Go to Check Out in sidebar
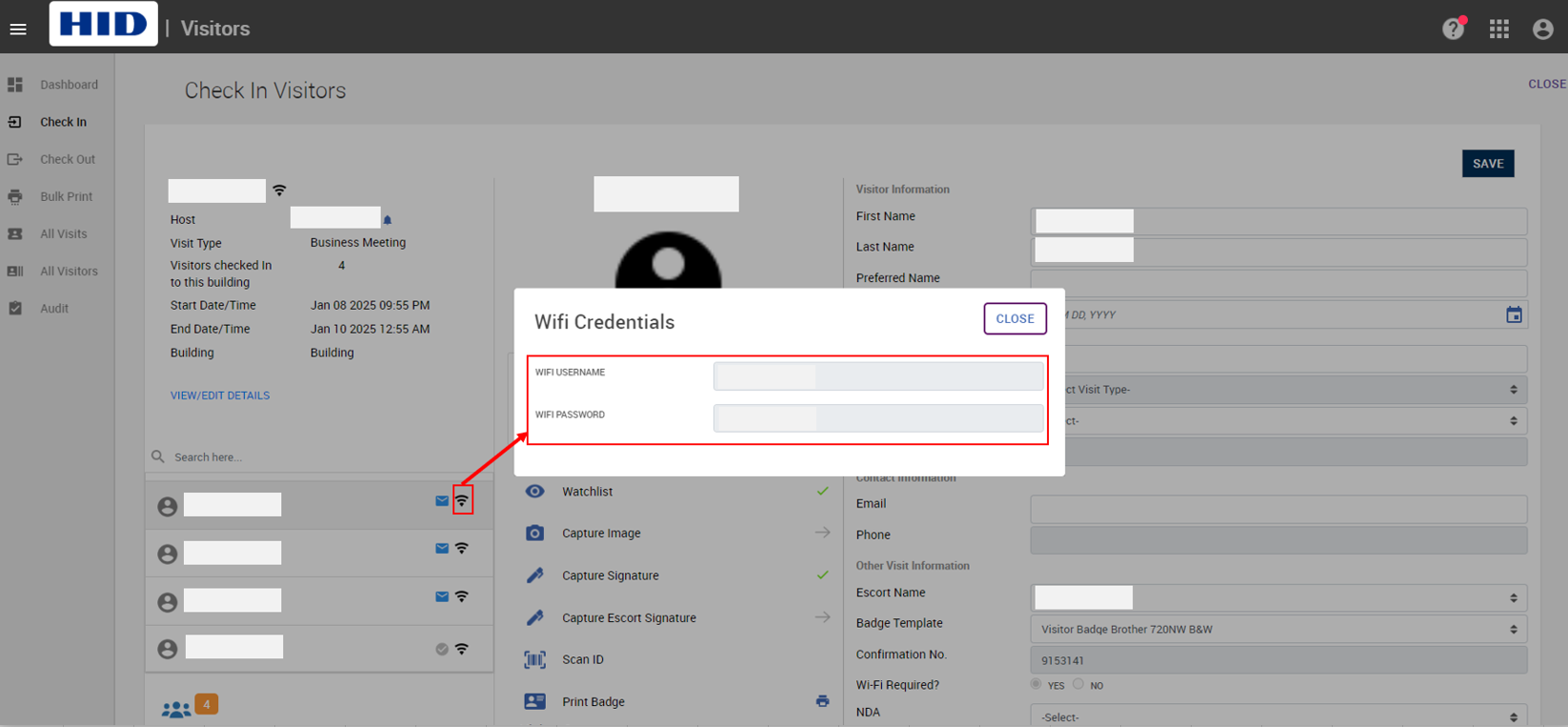1568x727 pixels. click(x=67, y=159)
